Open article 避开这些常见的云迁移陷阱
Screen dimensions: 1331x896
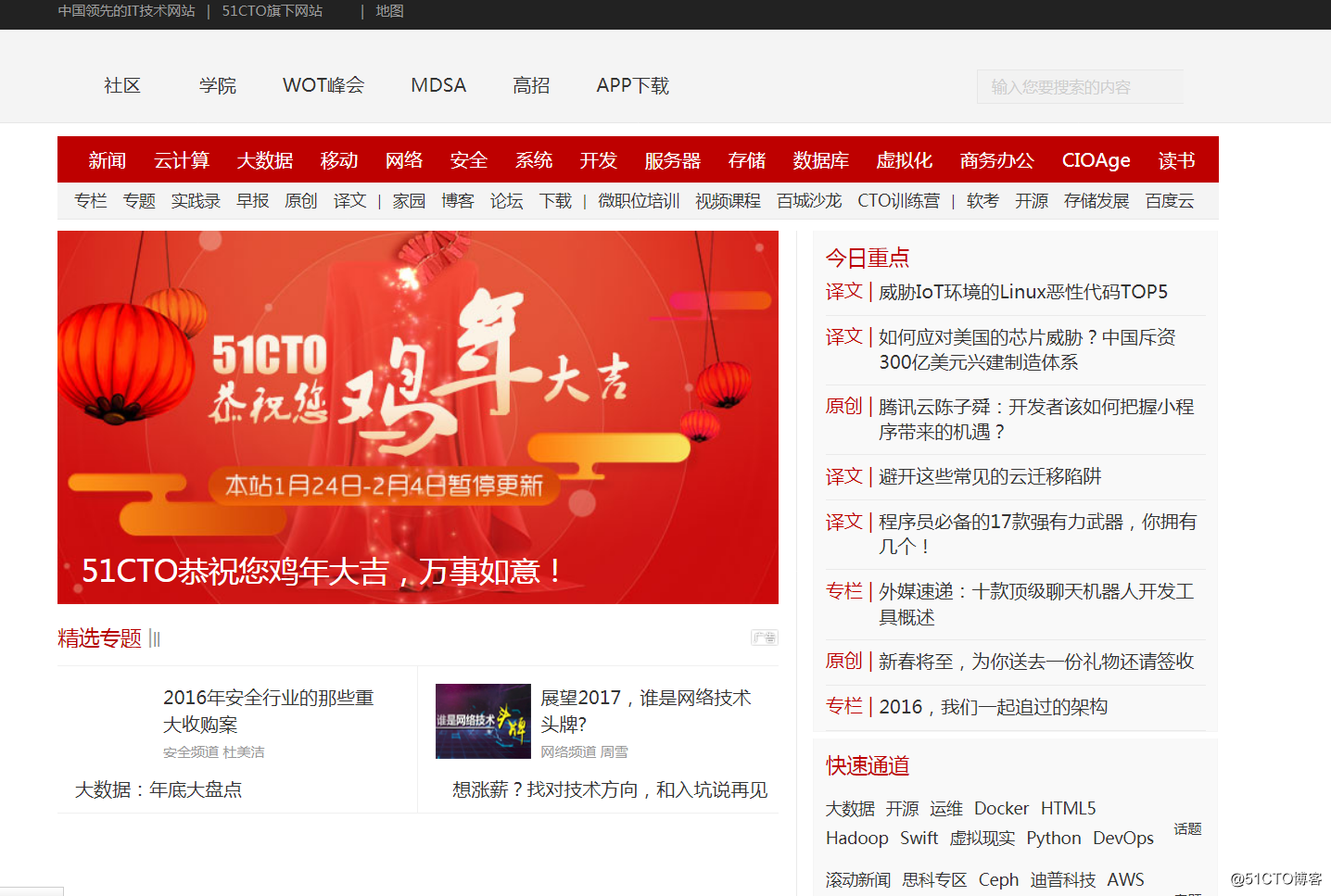coord(990,476)
